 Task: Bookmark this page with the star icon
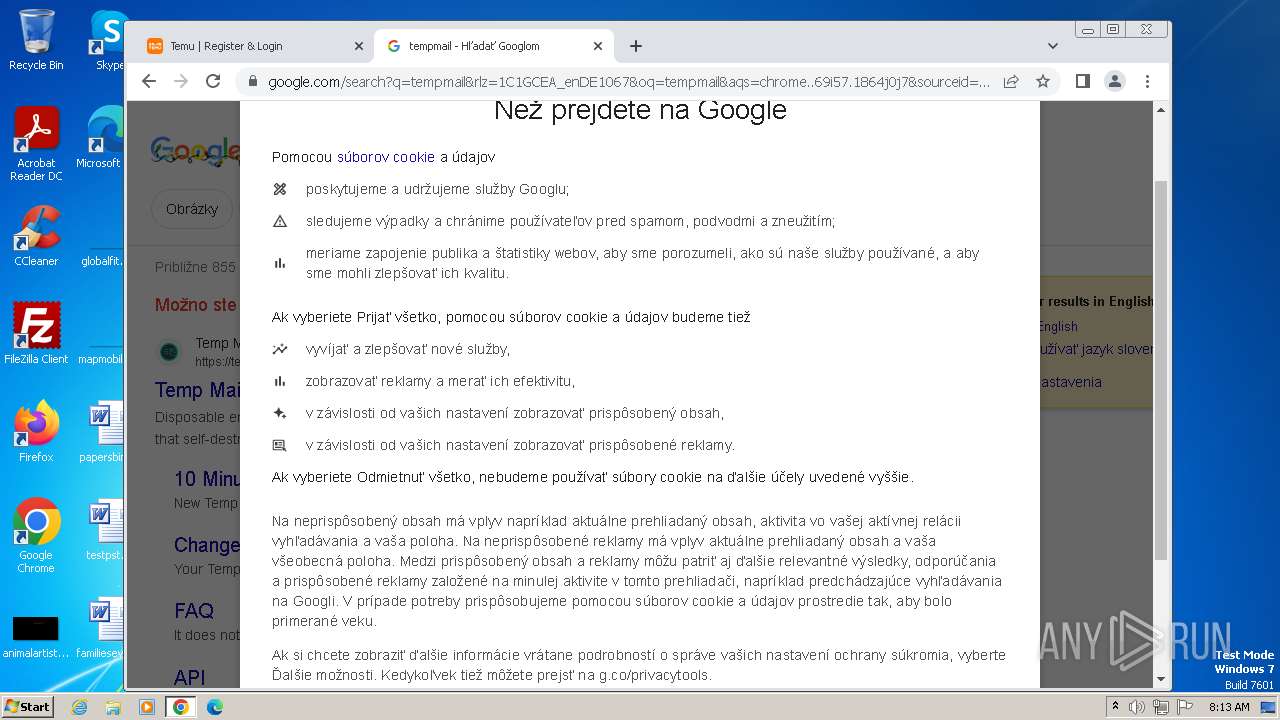pos(1043,81)
